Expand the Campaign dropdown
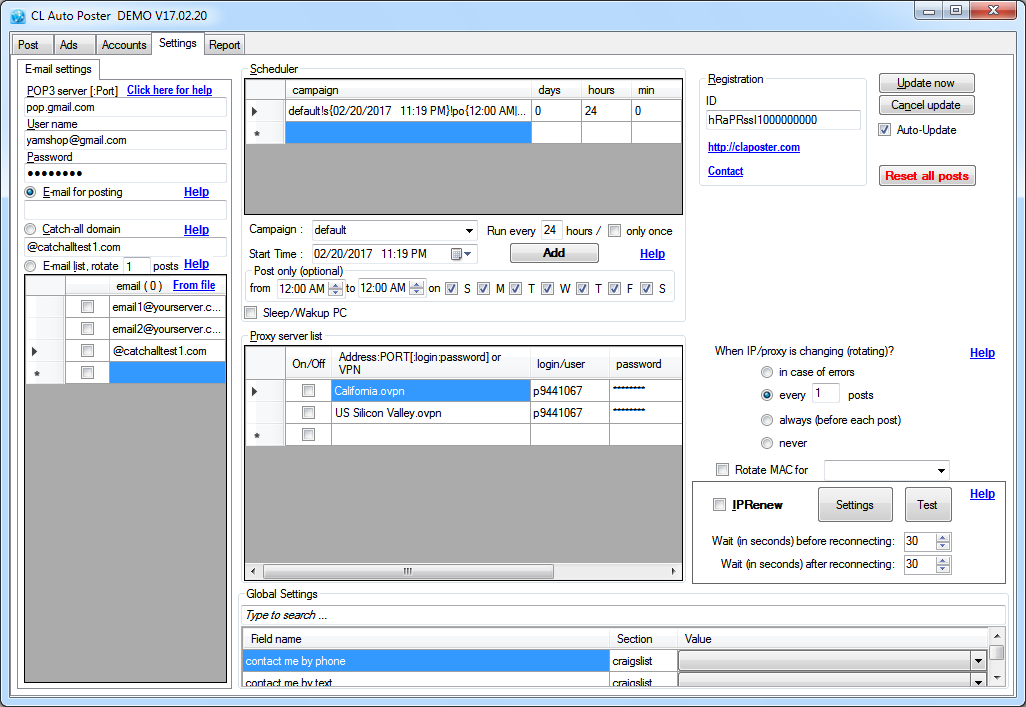Screen dimensions: 1026x707 point(469,230)
